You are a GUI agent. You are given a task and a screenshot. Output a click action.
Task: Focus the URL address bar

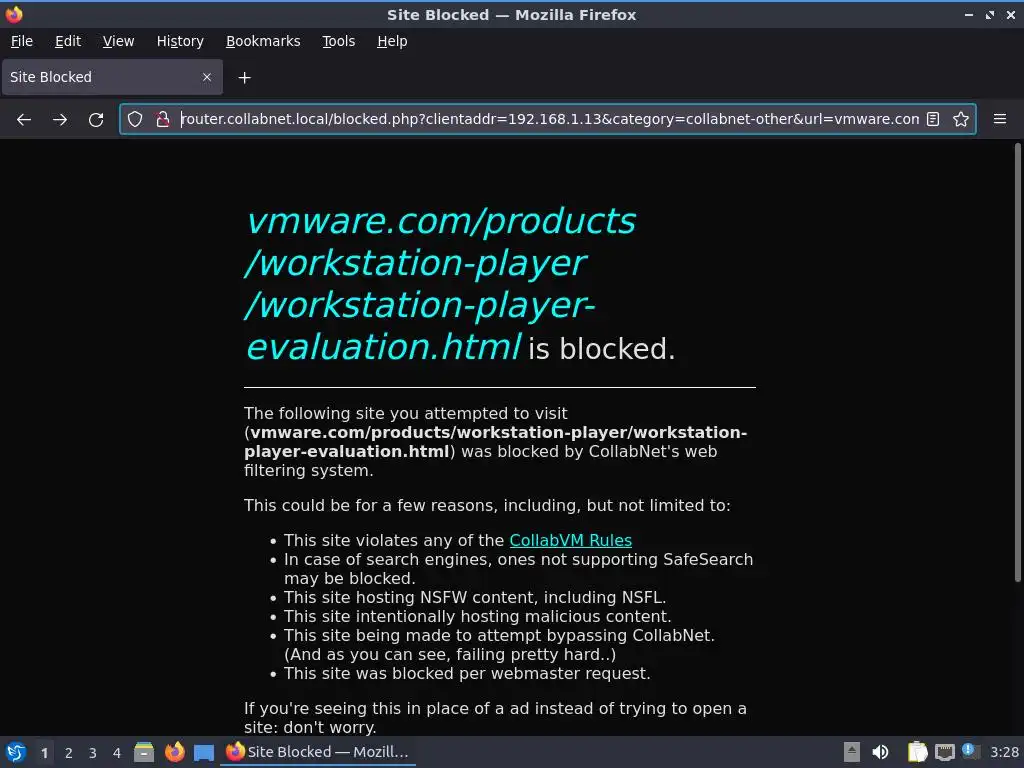coord(549,119)
